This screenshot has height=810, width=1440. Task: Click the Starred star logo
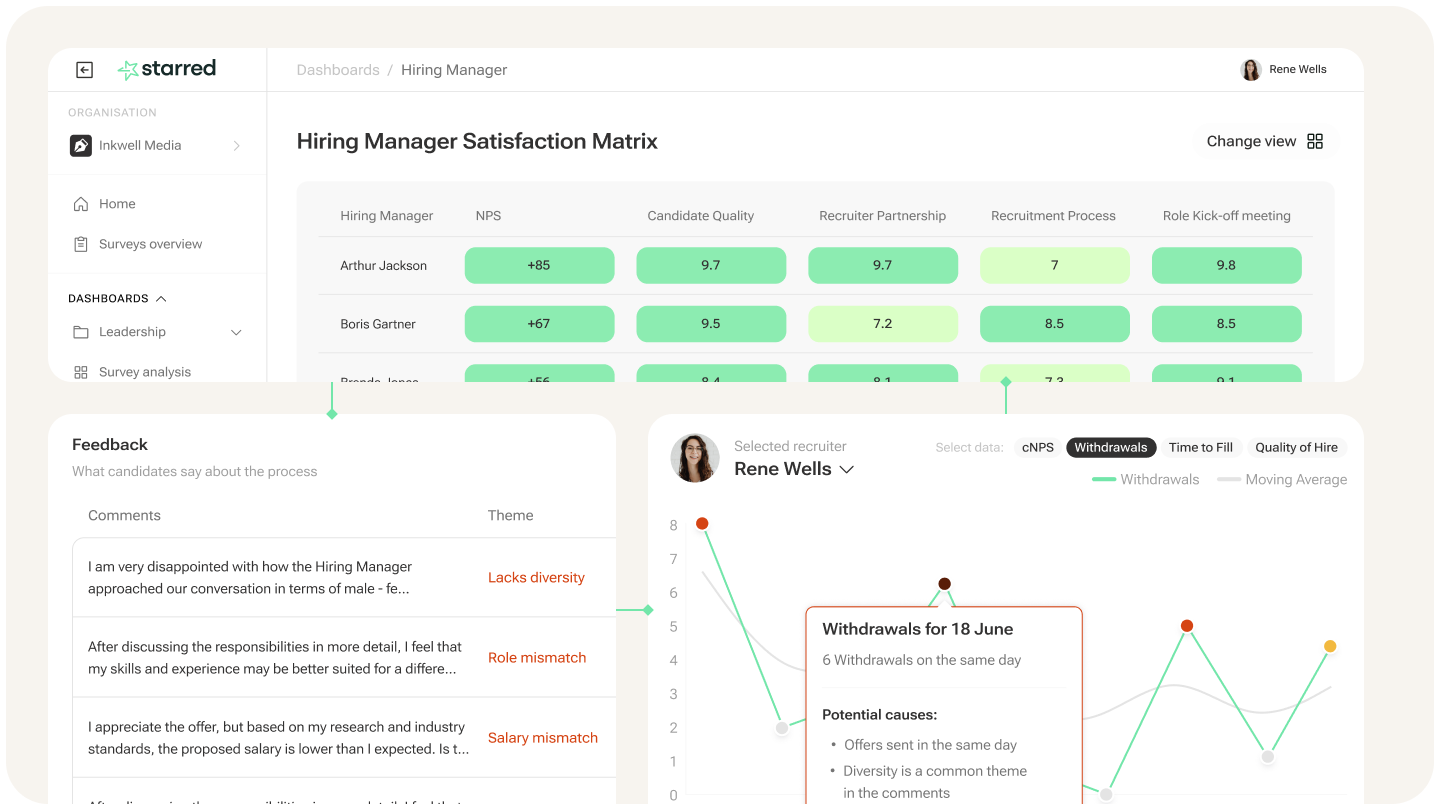(x=128, y=69)
